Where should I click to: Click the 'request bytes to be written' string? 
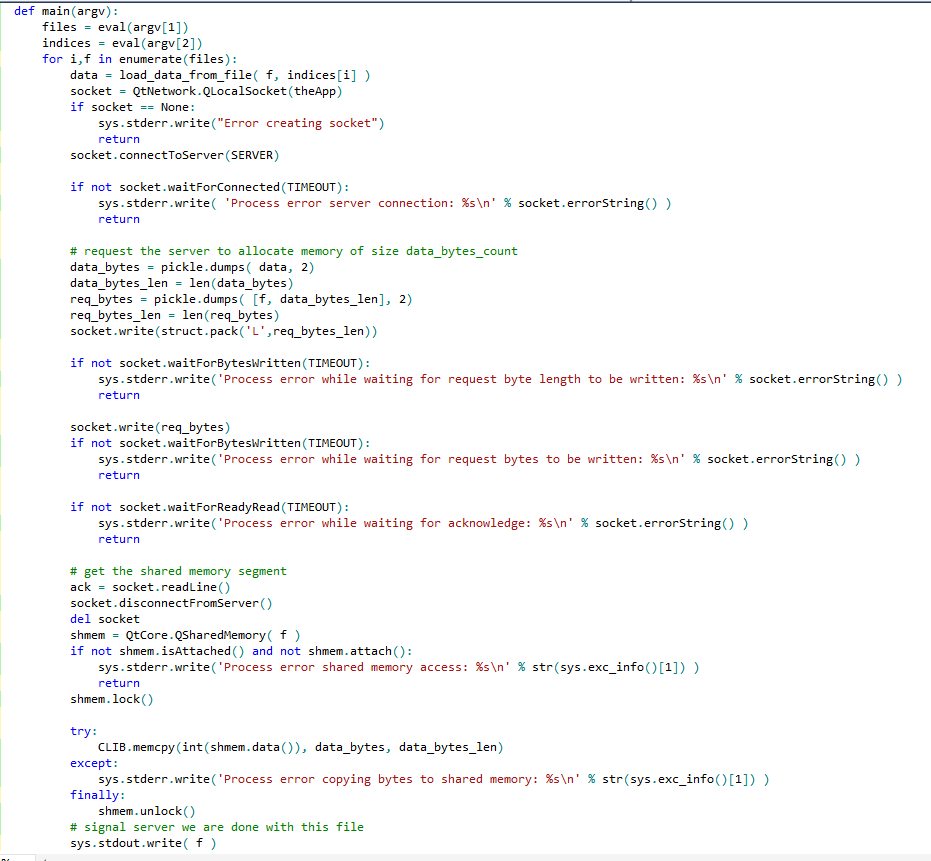coord(451,459)
